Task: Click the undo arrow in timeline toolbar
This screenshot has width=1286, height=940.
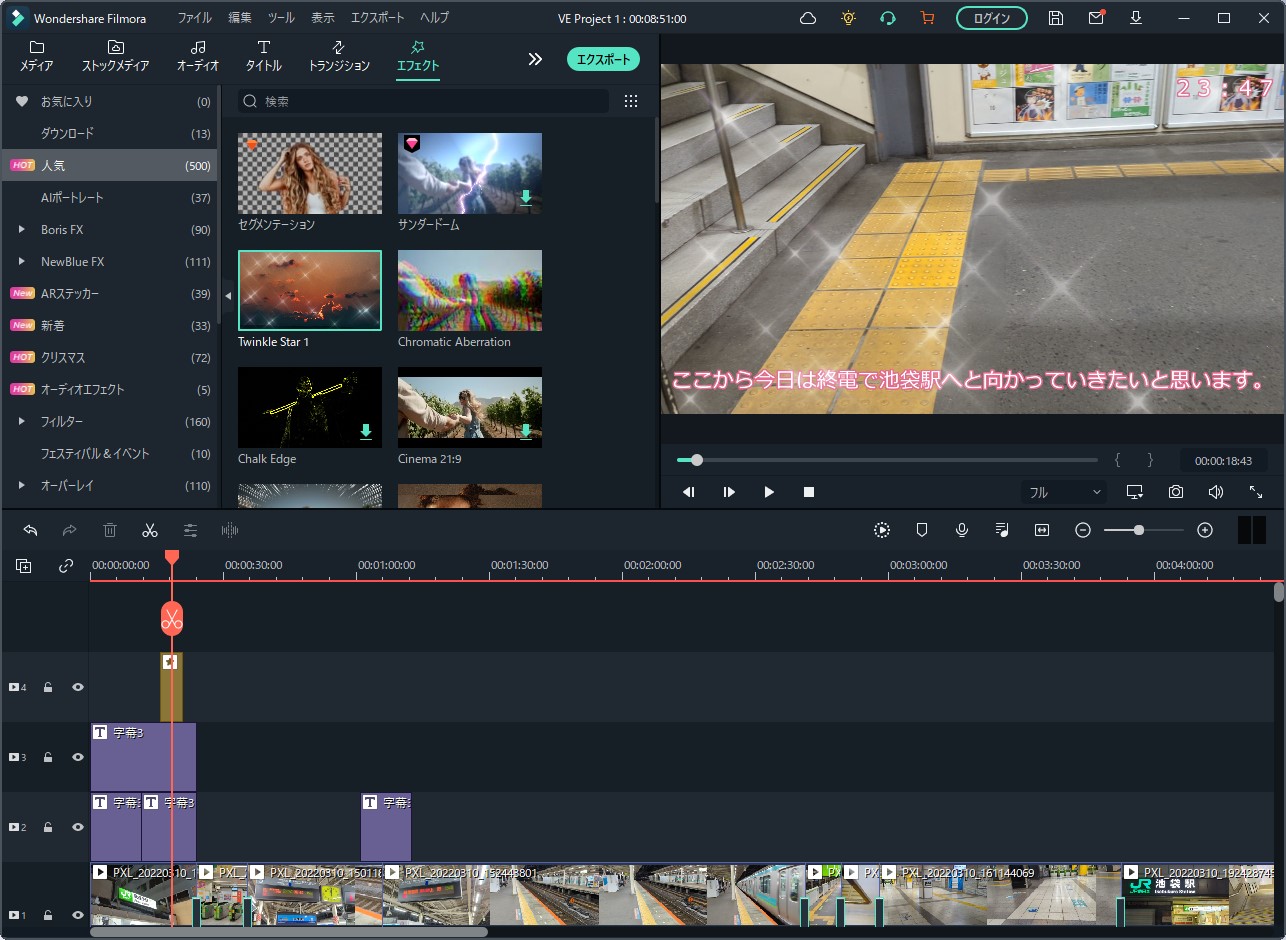Action: (x=30, y=530)
